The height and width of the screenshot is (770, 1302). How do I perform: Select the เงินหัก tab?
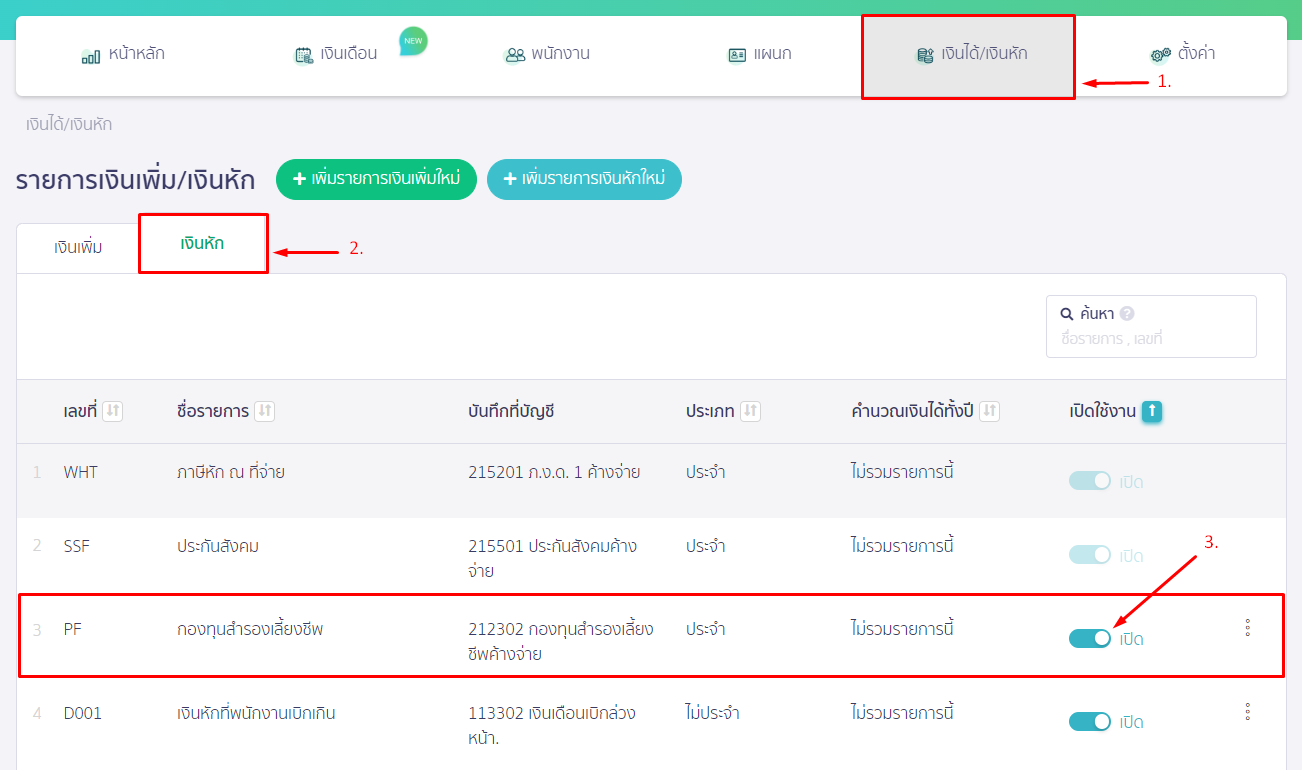pyautogui.click(x=202, y=243)
